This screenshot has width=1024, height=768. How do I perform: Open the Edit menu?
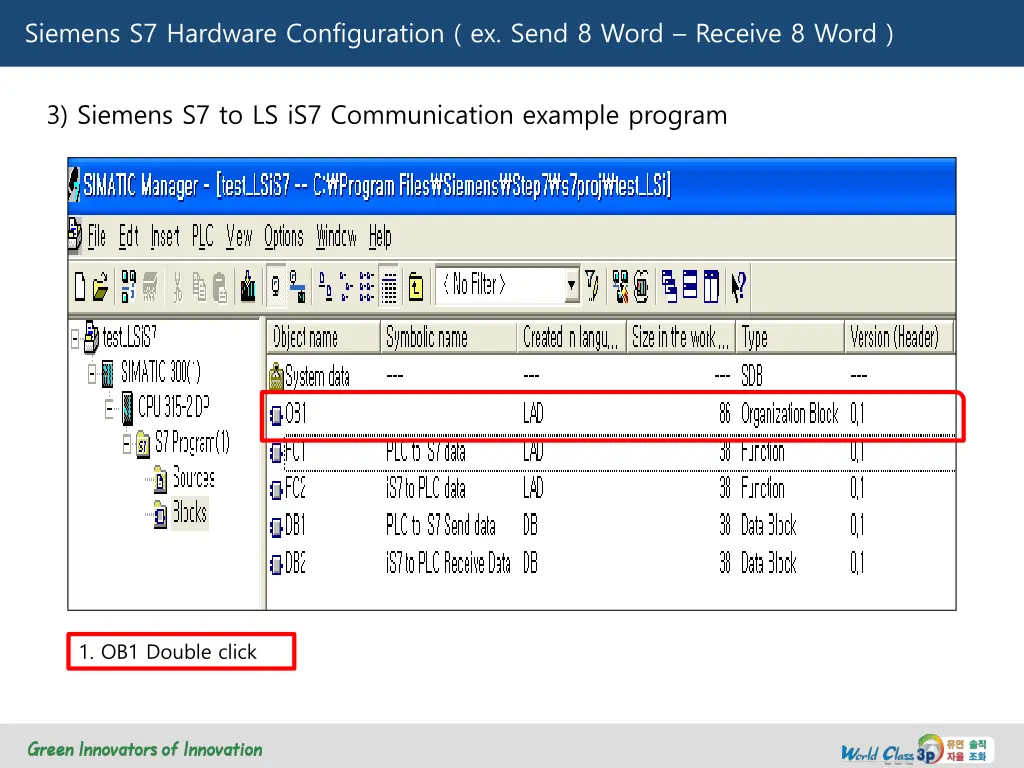point(129,236)
